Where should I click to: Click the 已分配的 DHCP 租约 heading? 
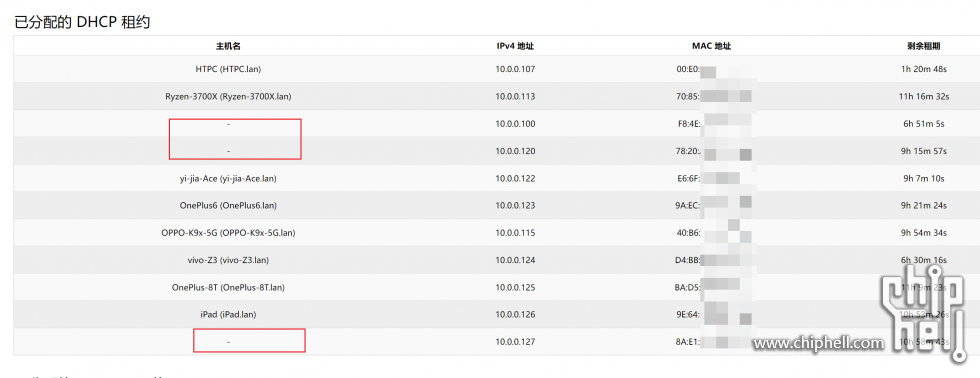pos(82,22)
